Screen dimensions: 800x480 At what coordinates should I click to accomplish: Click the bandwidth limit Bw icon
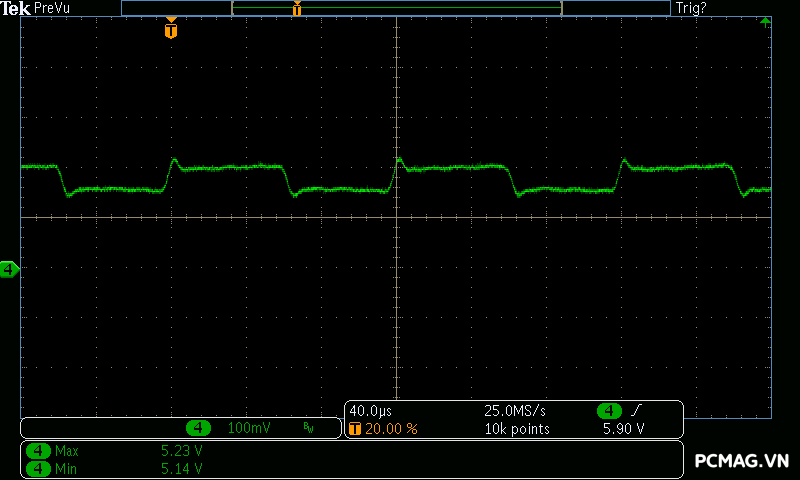pyautogui.click(x=308, y=427)
